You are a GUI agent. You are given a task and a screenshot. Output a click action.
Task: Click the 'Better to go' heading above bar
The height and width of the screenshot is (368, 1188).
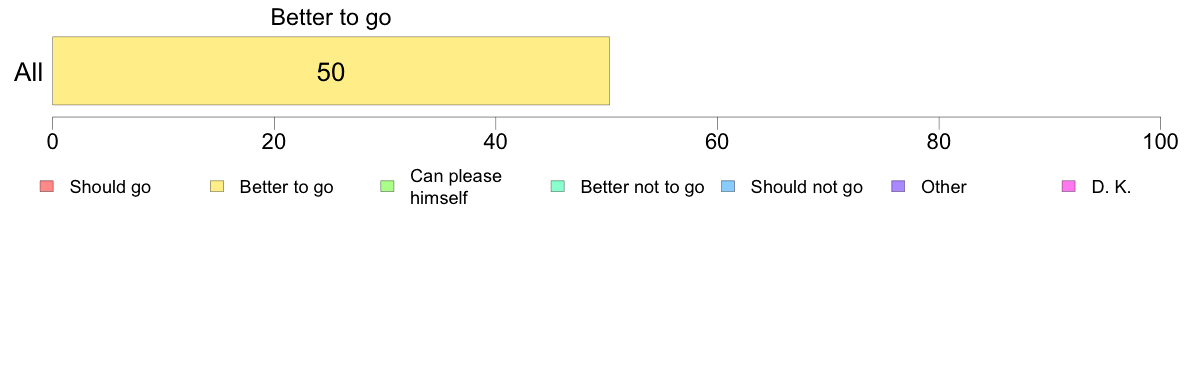click(x=331, y=17)
